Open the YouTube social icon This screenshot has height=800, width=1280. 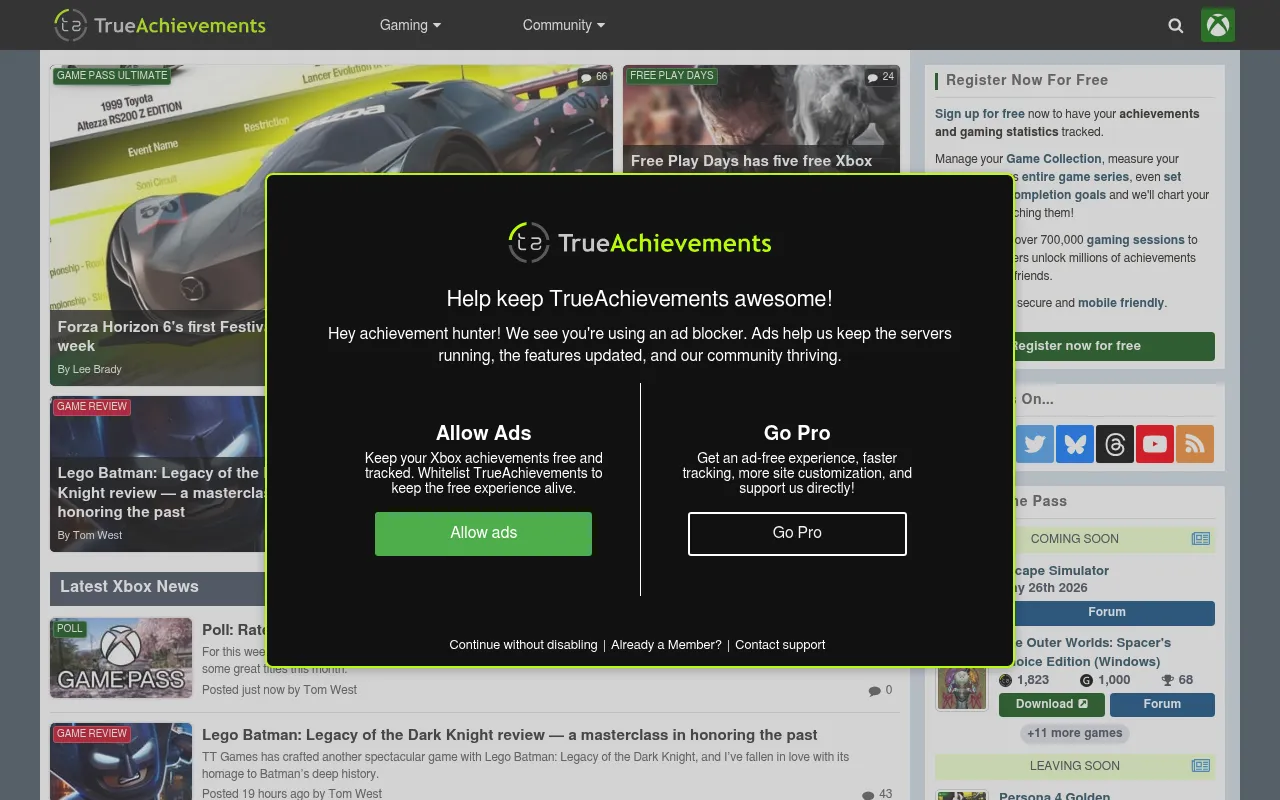(x=1155, y=444)
